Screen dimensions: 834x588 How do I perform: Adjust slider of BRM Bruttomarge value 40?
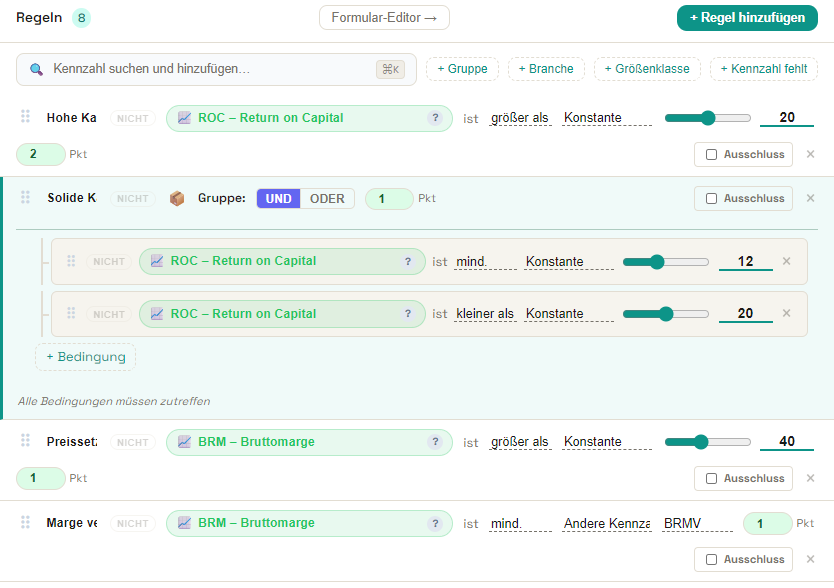tap(707, 442)
